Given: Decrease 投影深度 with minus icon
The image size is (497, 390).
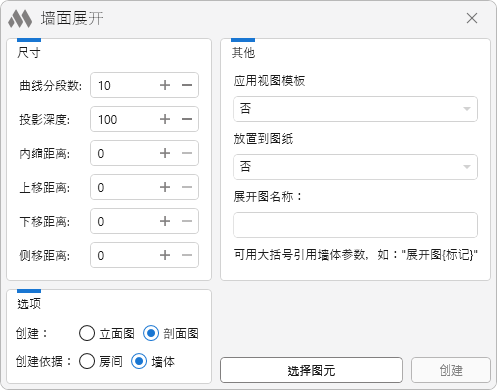Looking at the screenshot, I should click(x=187, y=119).
